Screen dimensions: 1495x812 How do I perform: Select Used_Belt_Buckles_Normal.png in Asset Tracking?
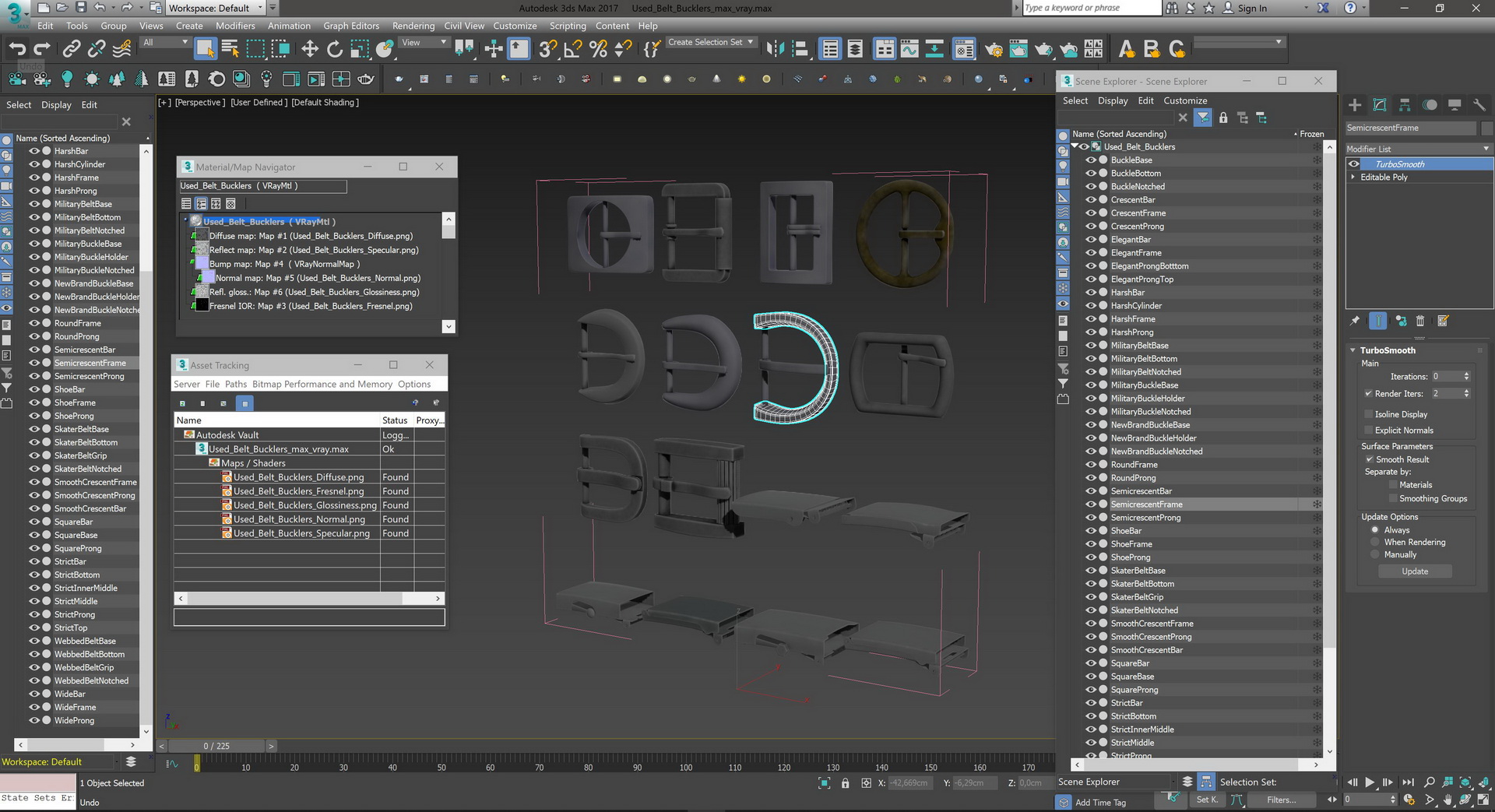pyautogui.click(x=299, y=519)
